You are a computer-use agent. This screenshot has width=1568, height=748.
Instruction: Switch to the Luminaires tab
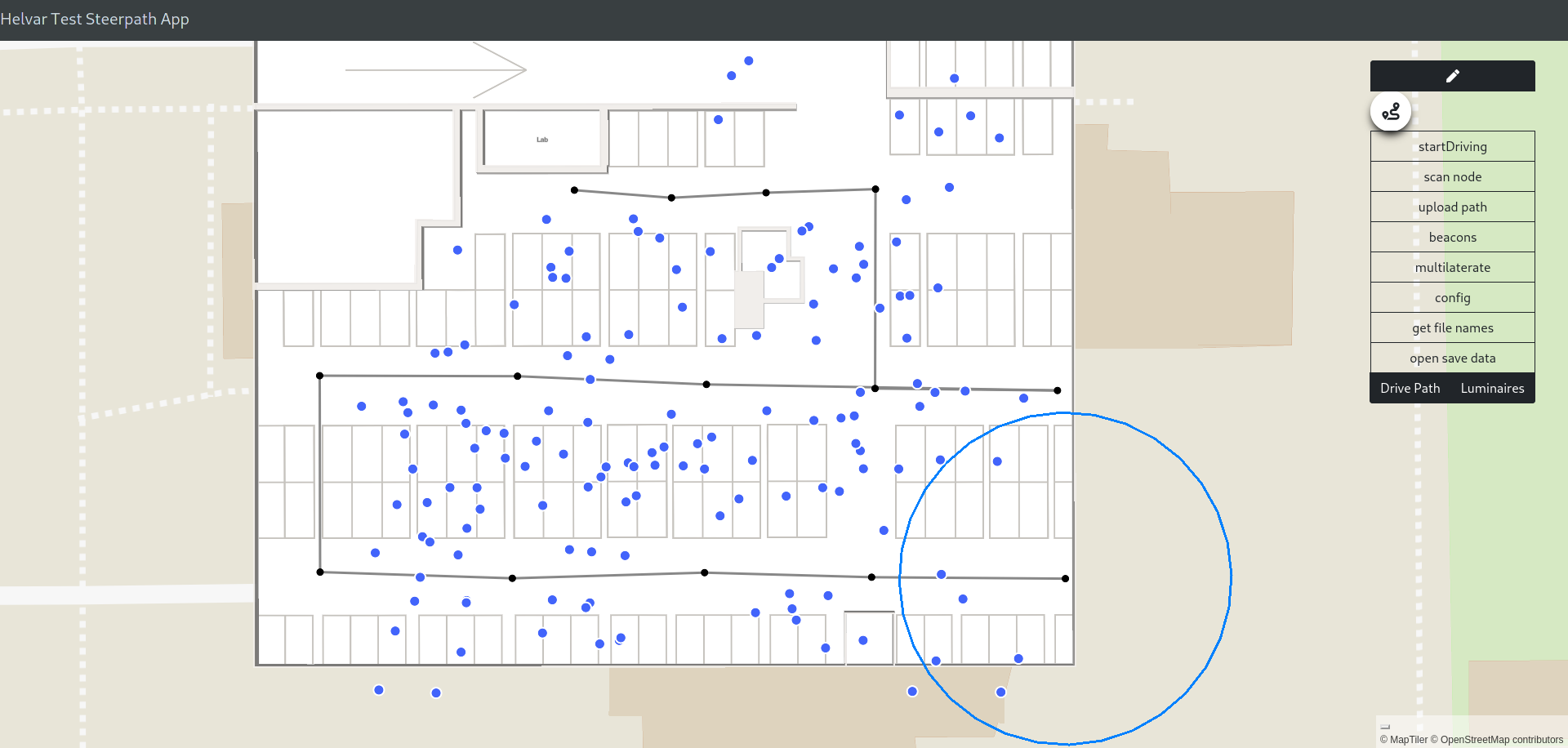coord(1492,388)
